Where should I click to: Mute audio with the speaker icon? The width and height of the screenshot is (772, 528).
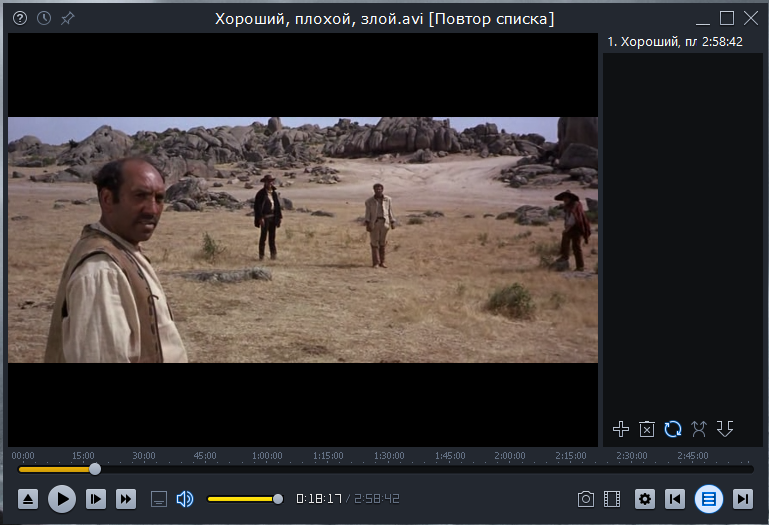[185, 499]
